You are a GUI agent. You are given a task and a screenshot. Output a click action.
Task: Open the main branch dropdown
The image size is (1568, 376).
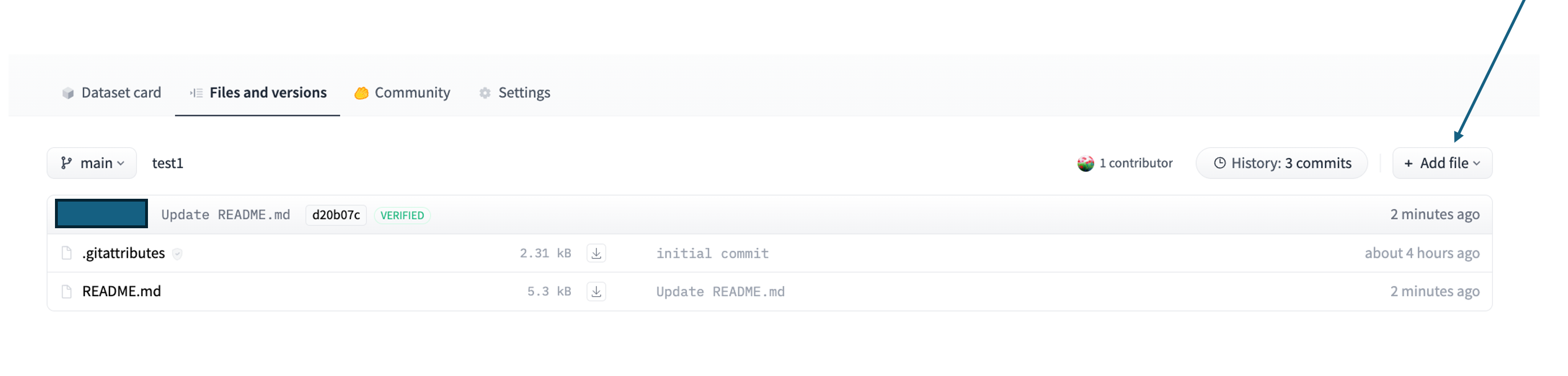(x=92, y=163)
